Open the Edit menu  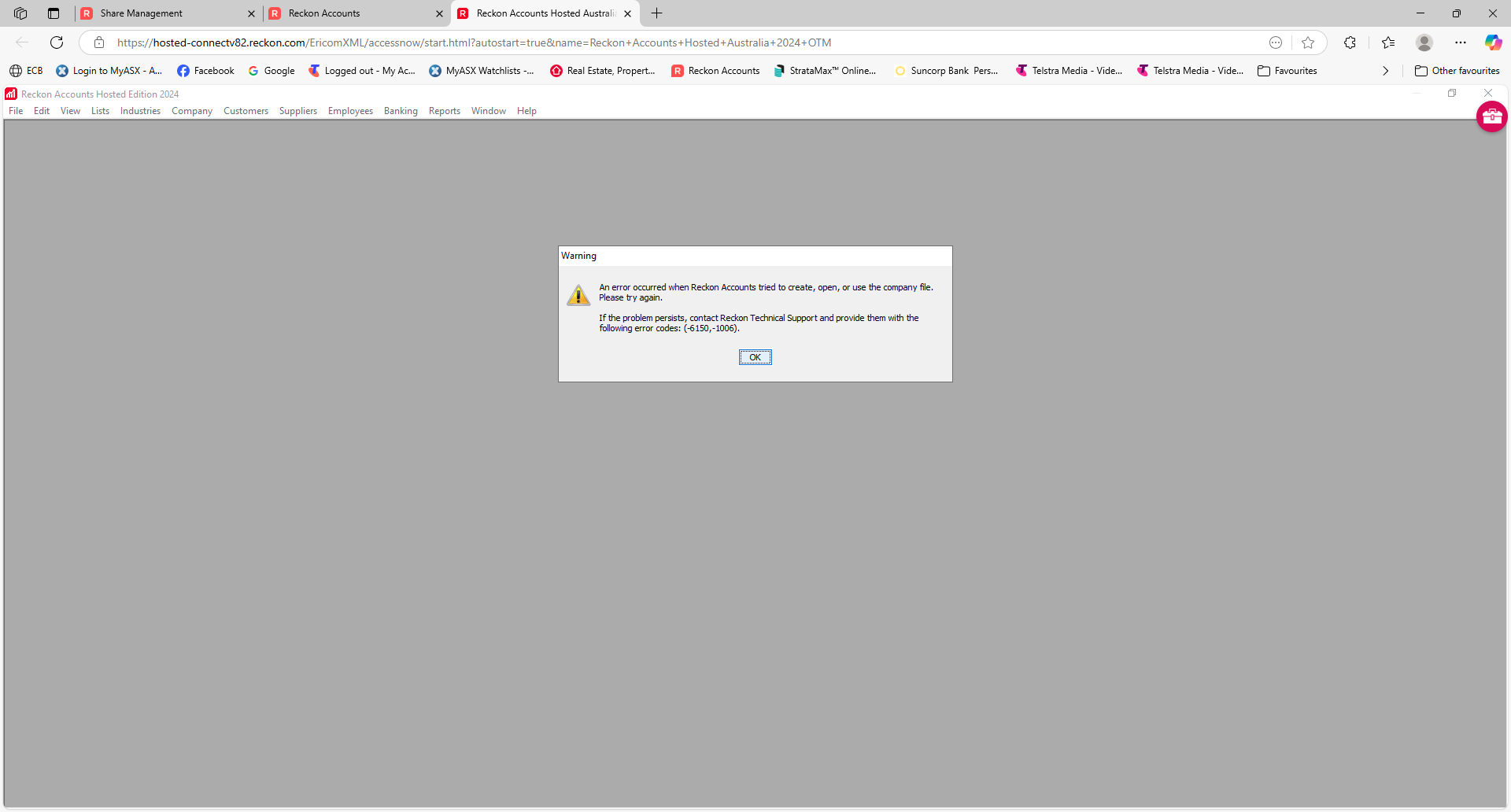pyautogui.click(x=42, y=111)
